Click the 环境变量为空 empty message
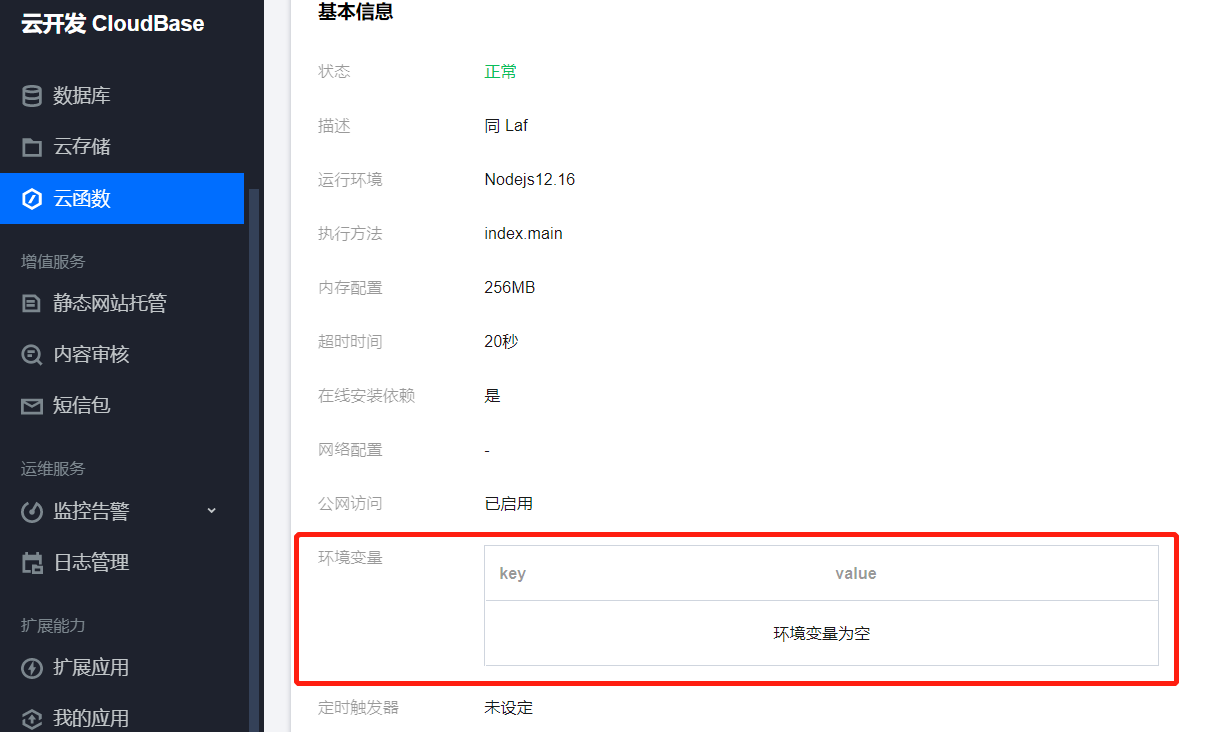This screenshot has width=1217, height=732. (822, 634)
